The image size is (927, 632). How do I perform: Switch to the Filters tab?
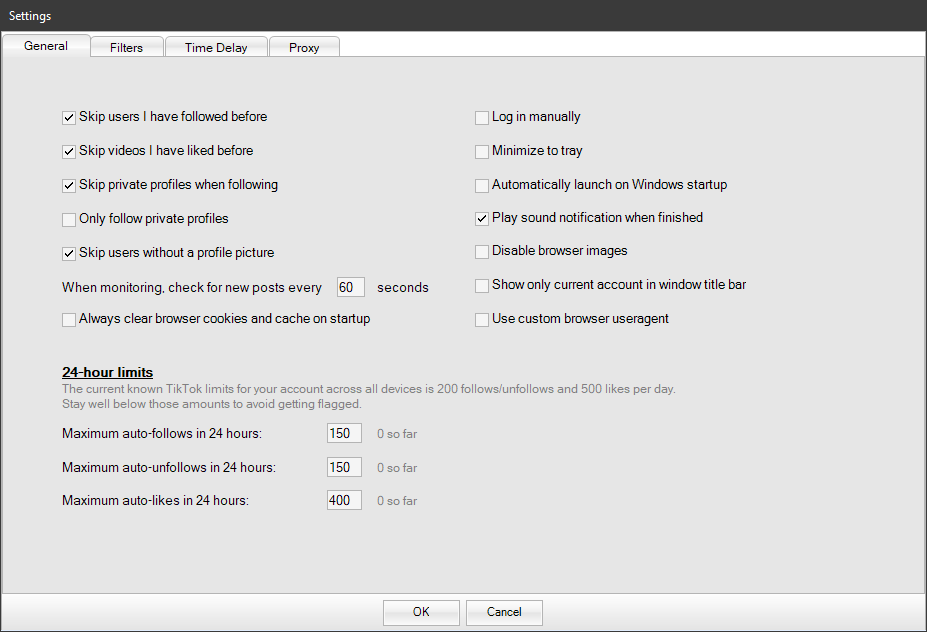pyautogui.click(x=126, y=47)
